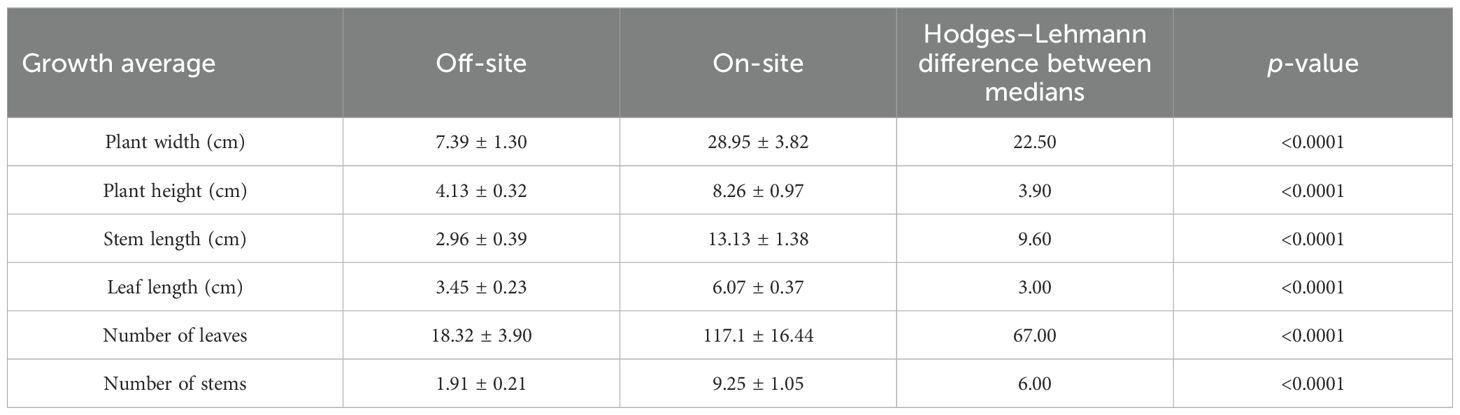Click the on-site value 117.1 ± 16.44
This screenshot has height=415, width=1460.
[757, 336]
